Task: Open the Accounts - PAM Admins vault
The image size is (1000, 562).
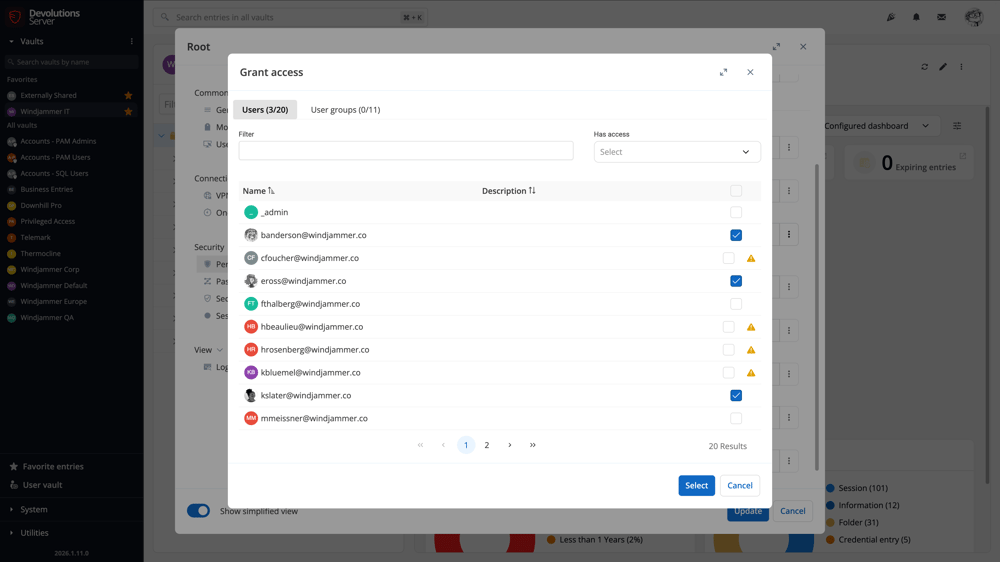Action: 58,141
